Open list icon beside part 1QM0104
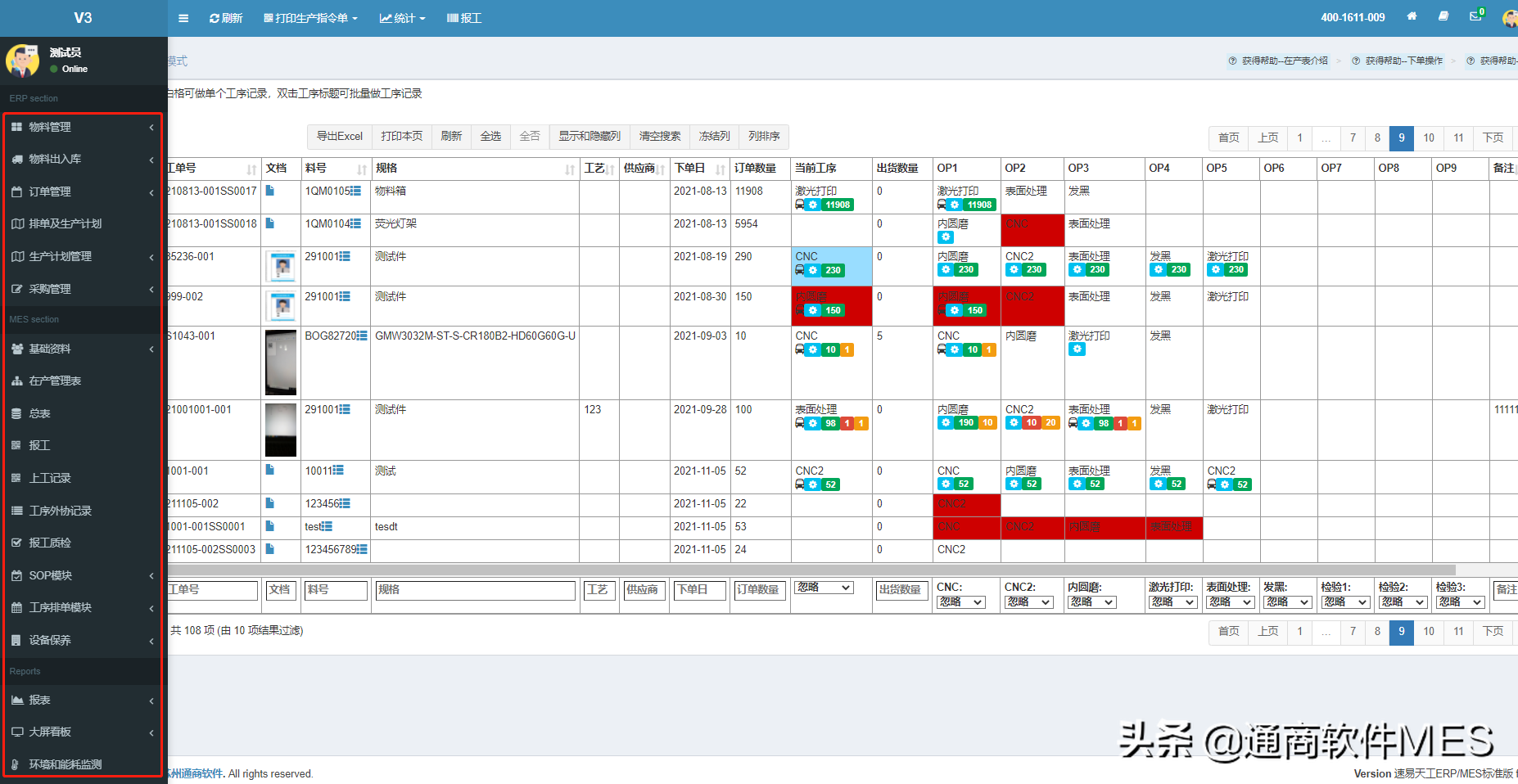 (x=356, y=223)
